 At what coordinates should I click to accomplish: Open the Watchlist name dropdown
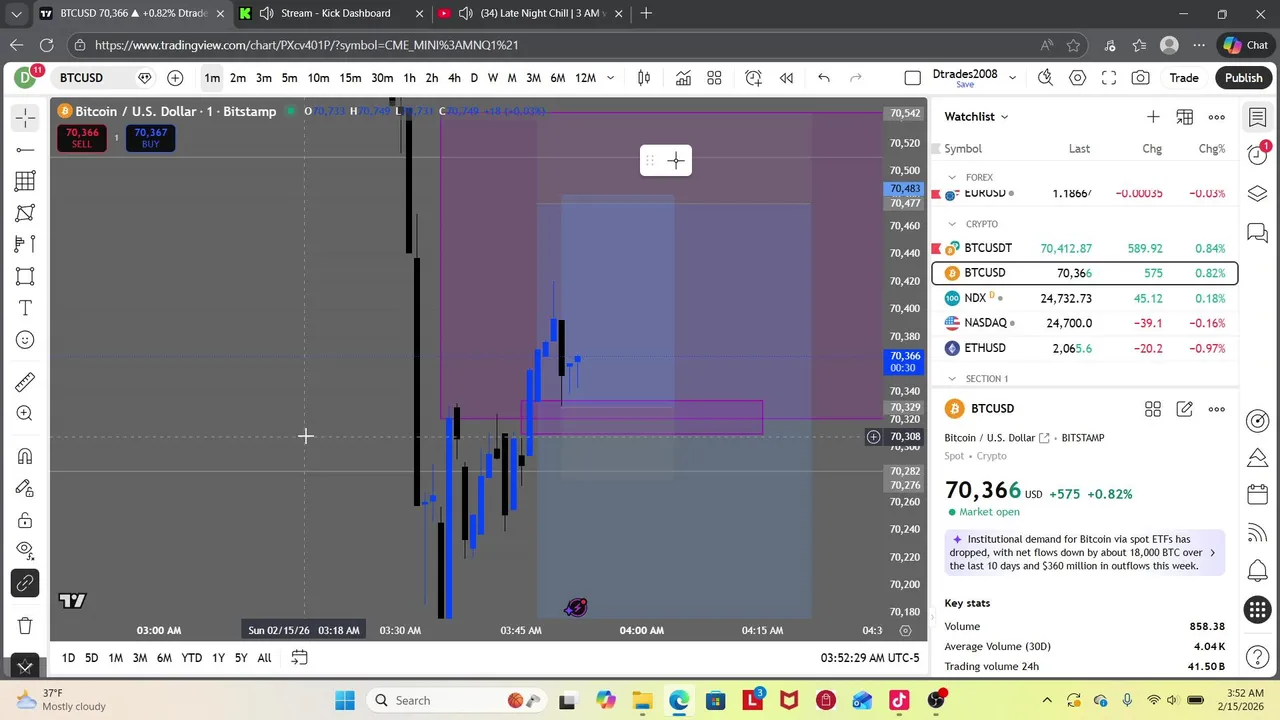pyautogui.click(x=976, y=117)
